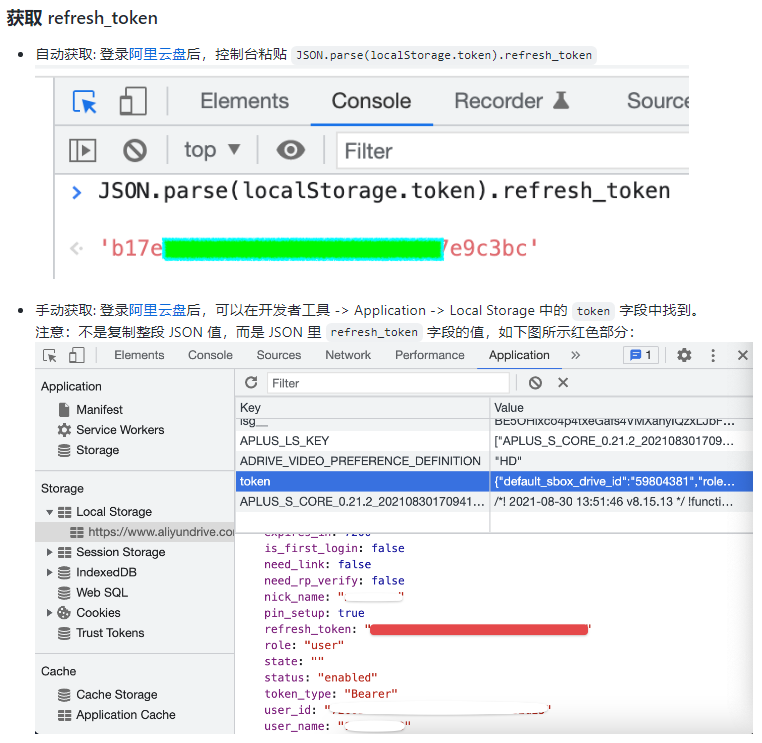Expand the Cookies arrow
This screenshot has height=743, width=762.
click(49, 613)
